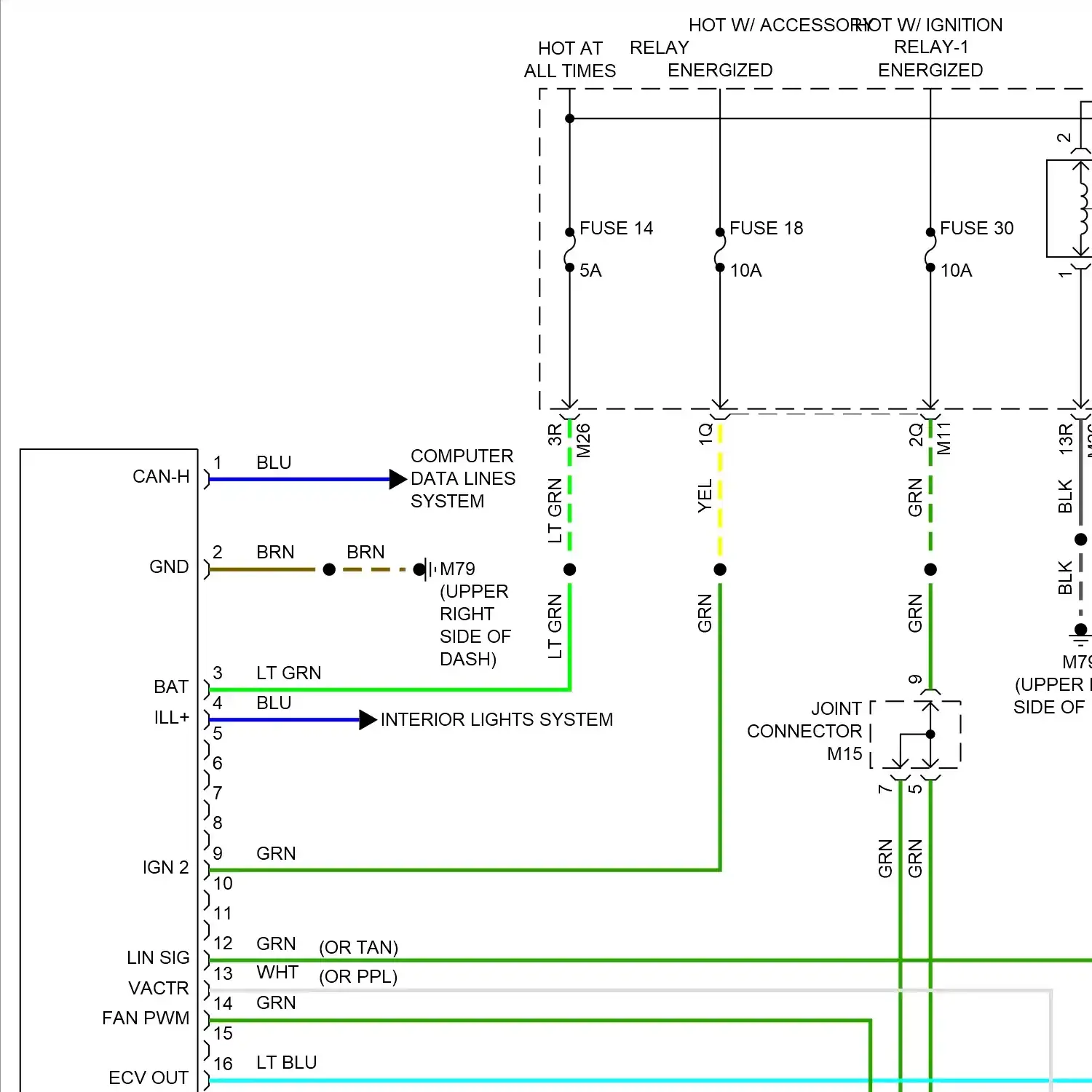Click the ECV OUT pin label
The width and height of the screenshot is (1092, 1092).
click(x=149, y=1078)
